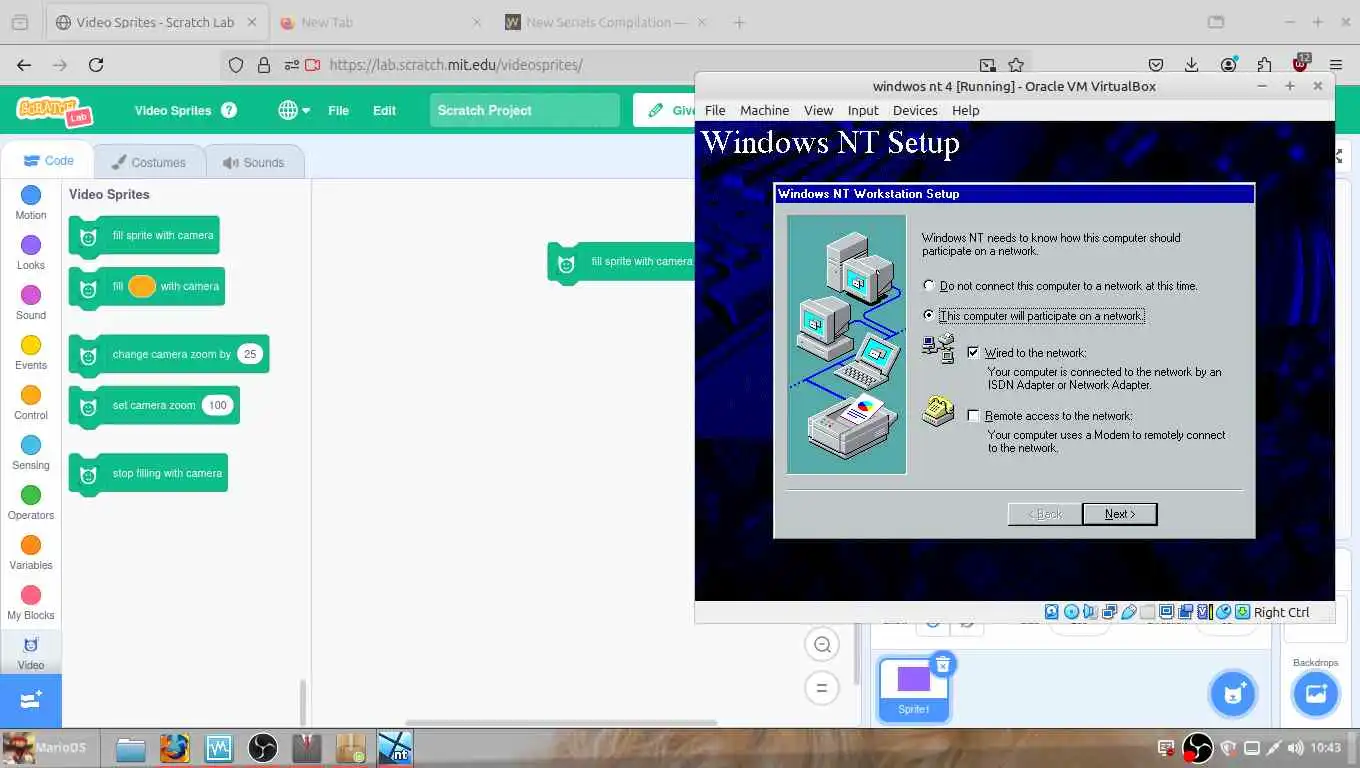Open the VirtualBox Machine menu
Image resolution: width=1360 pixels, height=768 pixels.
(764, 110)
